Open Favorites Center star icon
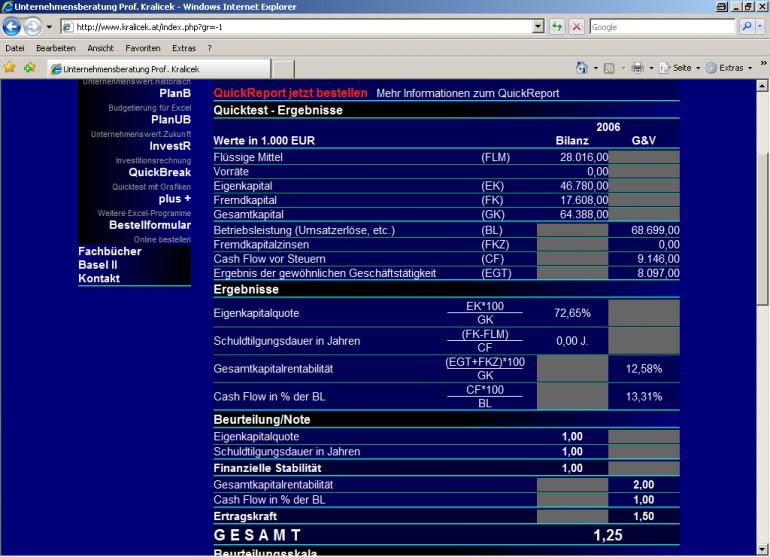The image size is (770, 557). click(11, 68)
